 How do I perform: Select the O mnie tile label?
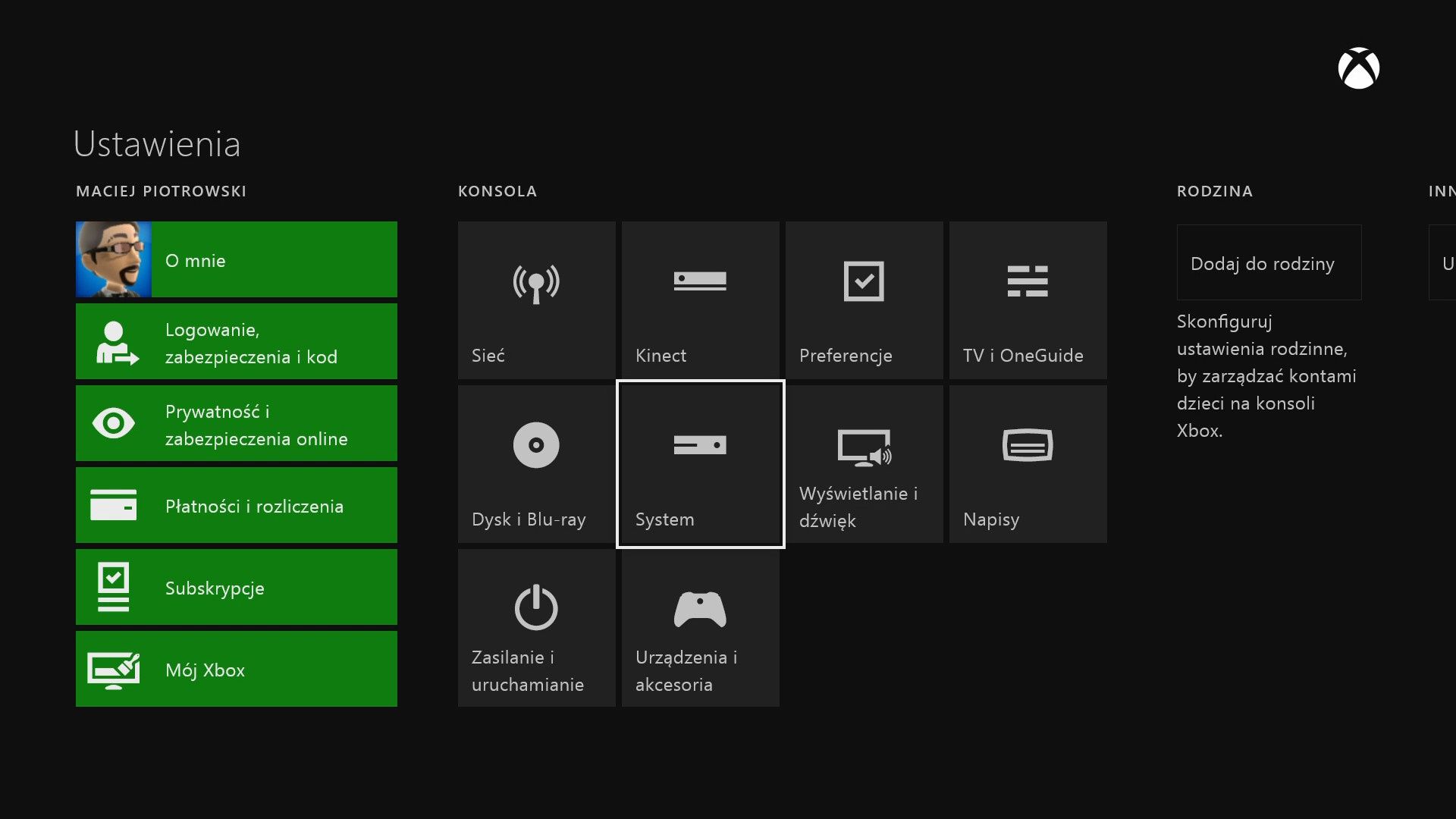[196, 261]
